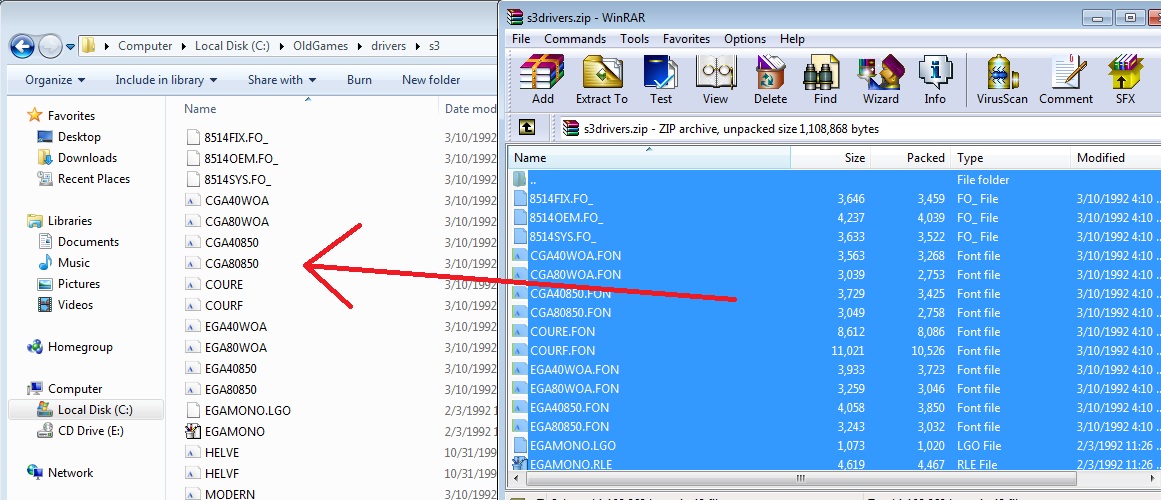Click WinRAR horizontal scrollbar thumb
The width and height of the screenshot is (1161, 500).
coord(800,479)
